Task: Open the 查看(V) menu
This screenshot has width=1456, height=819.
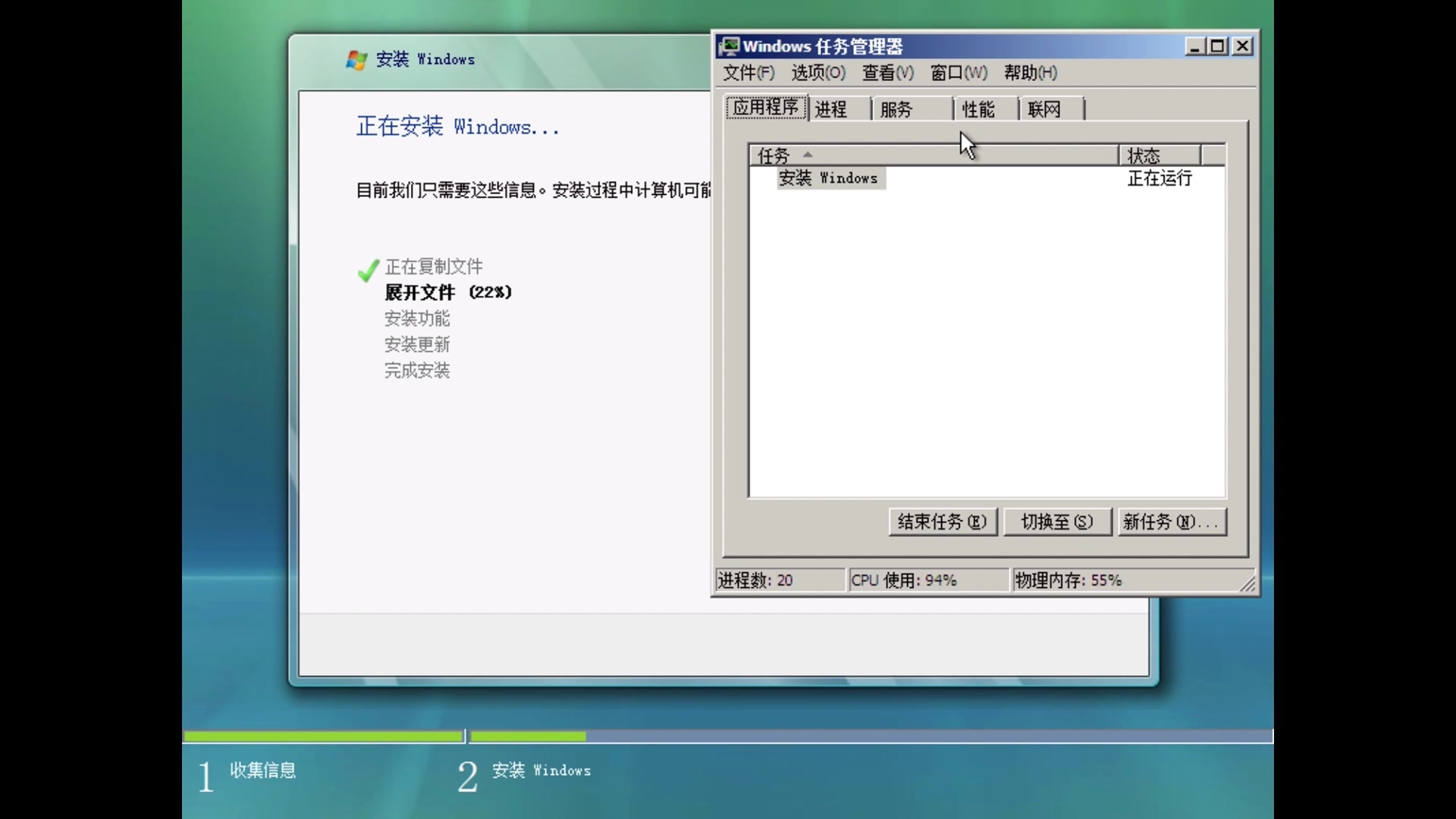Action: (x=888, y=73)
